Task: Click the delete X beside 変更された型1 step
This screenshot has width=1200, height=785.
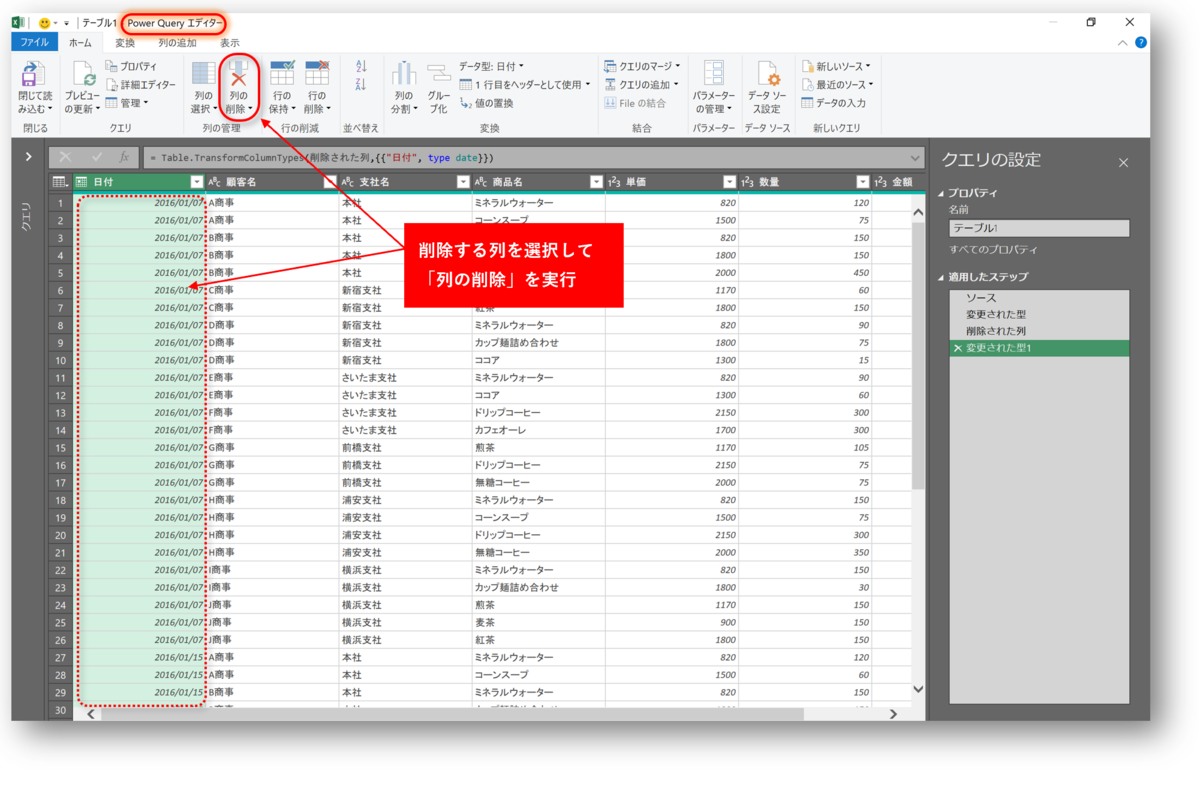Action: tap(958, 348)
